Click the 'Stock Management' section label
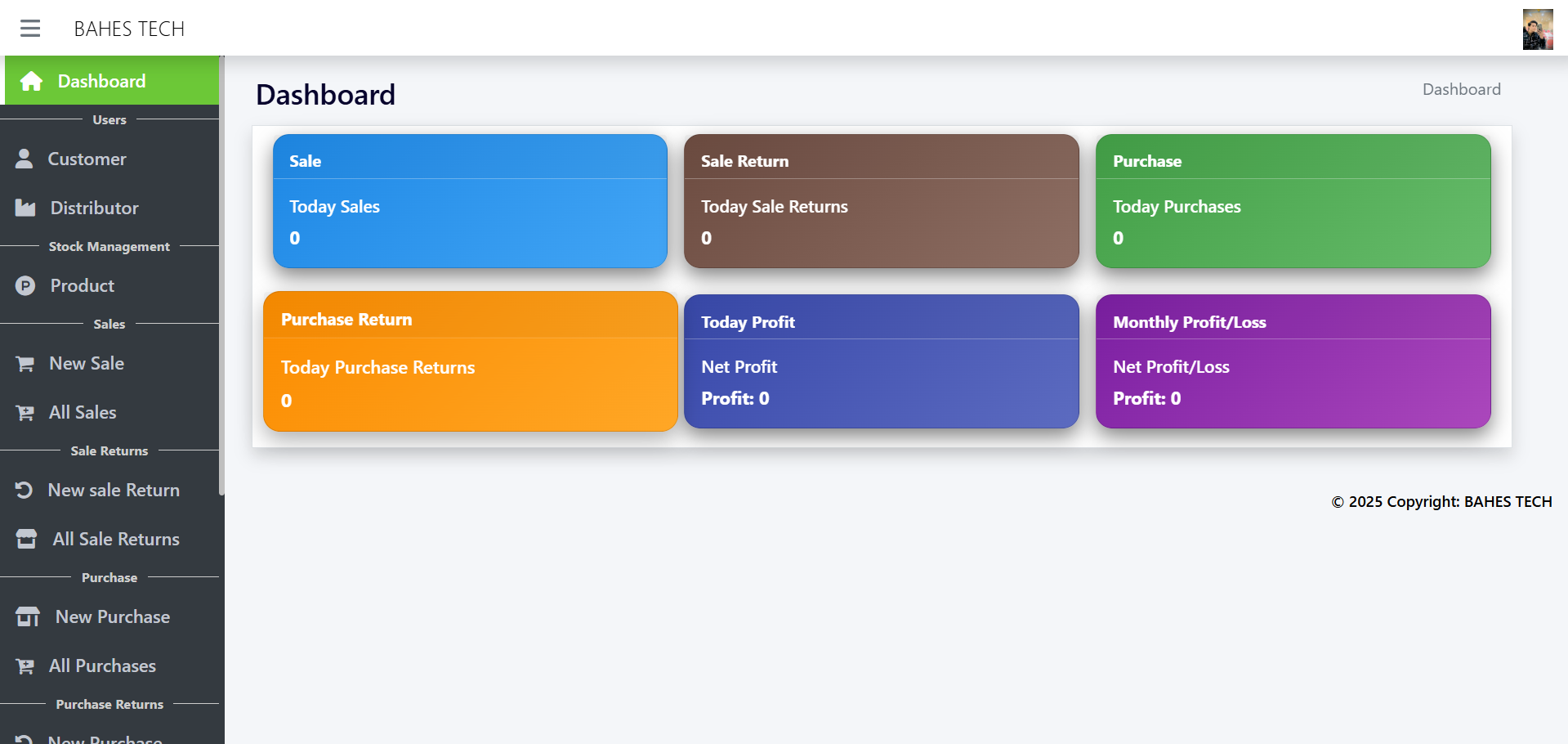This screenshot has height=744, width=1568. click(x=109, y=246)
